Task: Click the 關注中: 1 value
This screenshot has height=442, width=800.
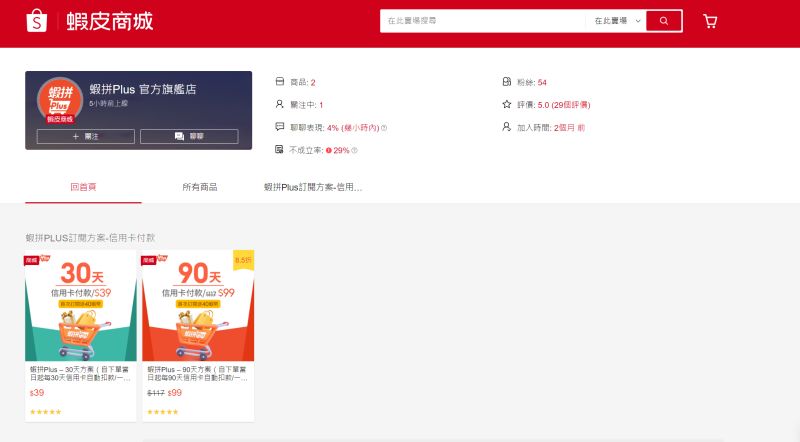Action: tap(321, 105)
